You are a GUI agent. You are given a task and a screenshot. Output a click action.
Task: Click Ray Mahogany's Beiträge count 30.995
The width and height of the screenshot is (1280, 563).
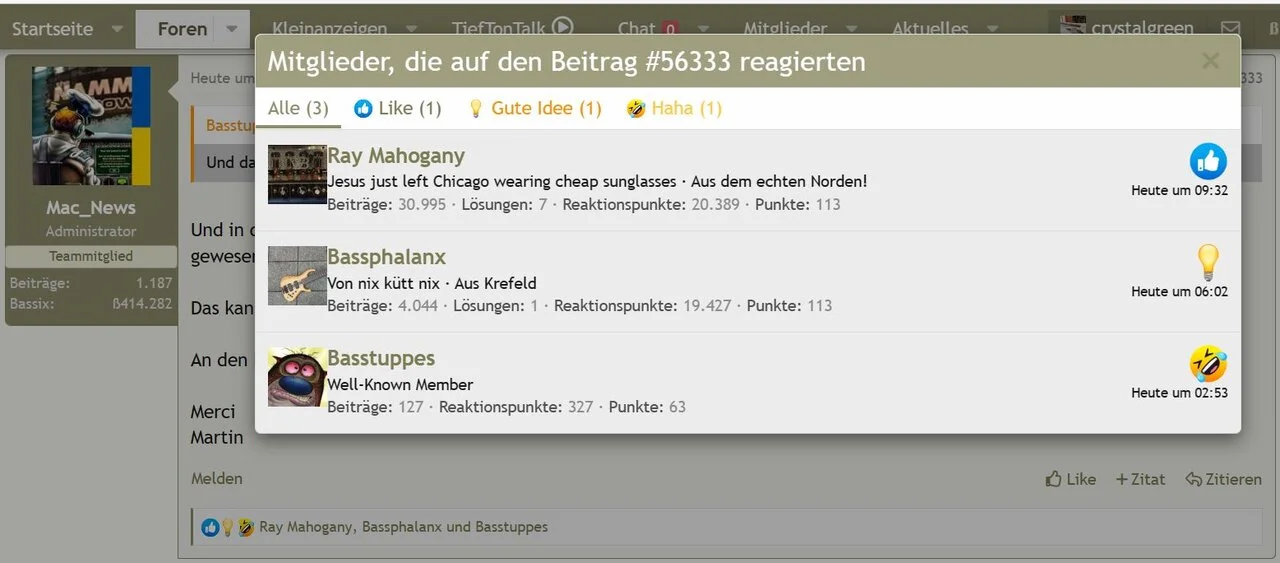pyautogui.click(x=421, y=204)
